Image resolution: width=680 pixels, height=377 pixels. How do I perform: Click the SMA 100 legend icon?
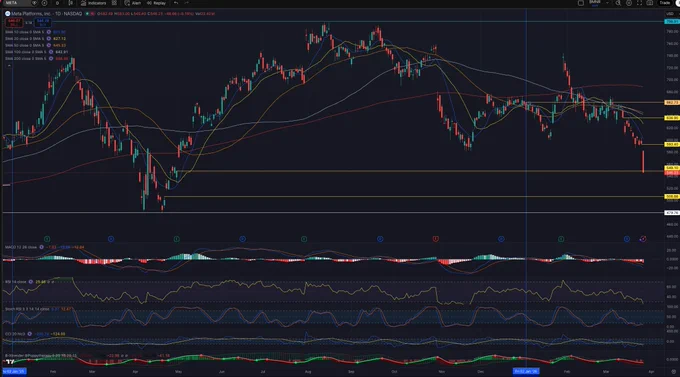[x=51, y=52]
